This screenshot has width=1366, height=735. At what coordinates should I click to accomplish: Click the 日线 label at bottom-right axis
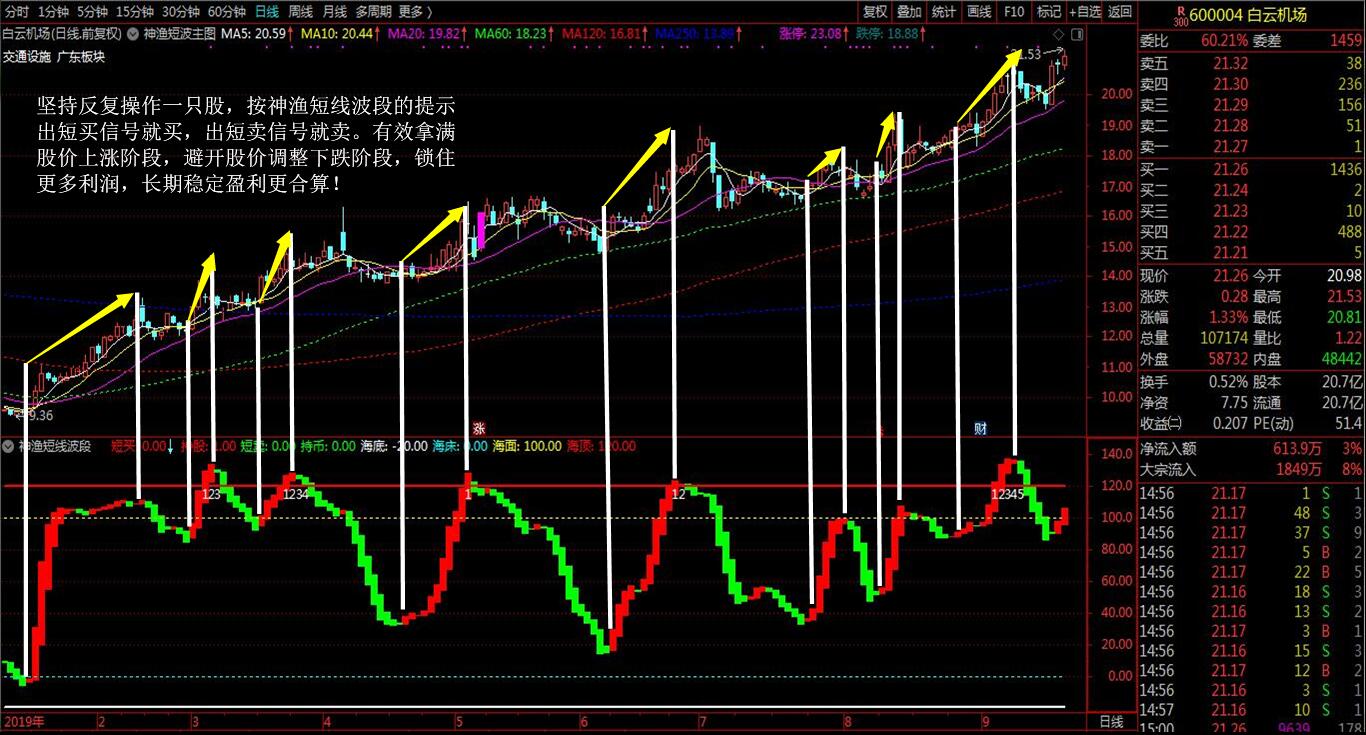pos(1111,721)
